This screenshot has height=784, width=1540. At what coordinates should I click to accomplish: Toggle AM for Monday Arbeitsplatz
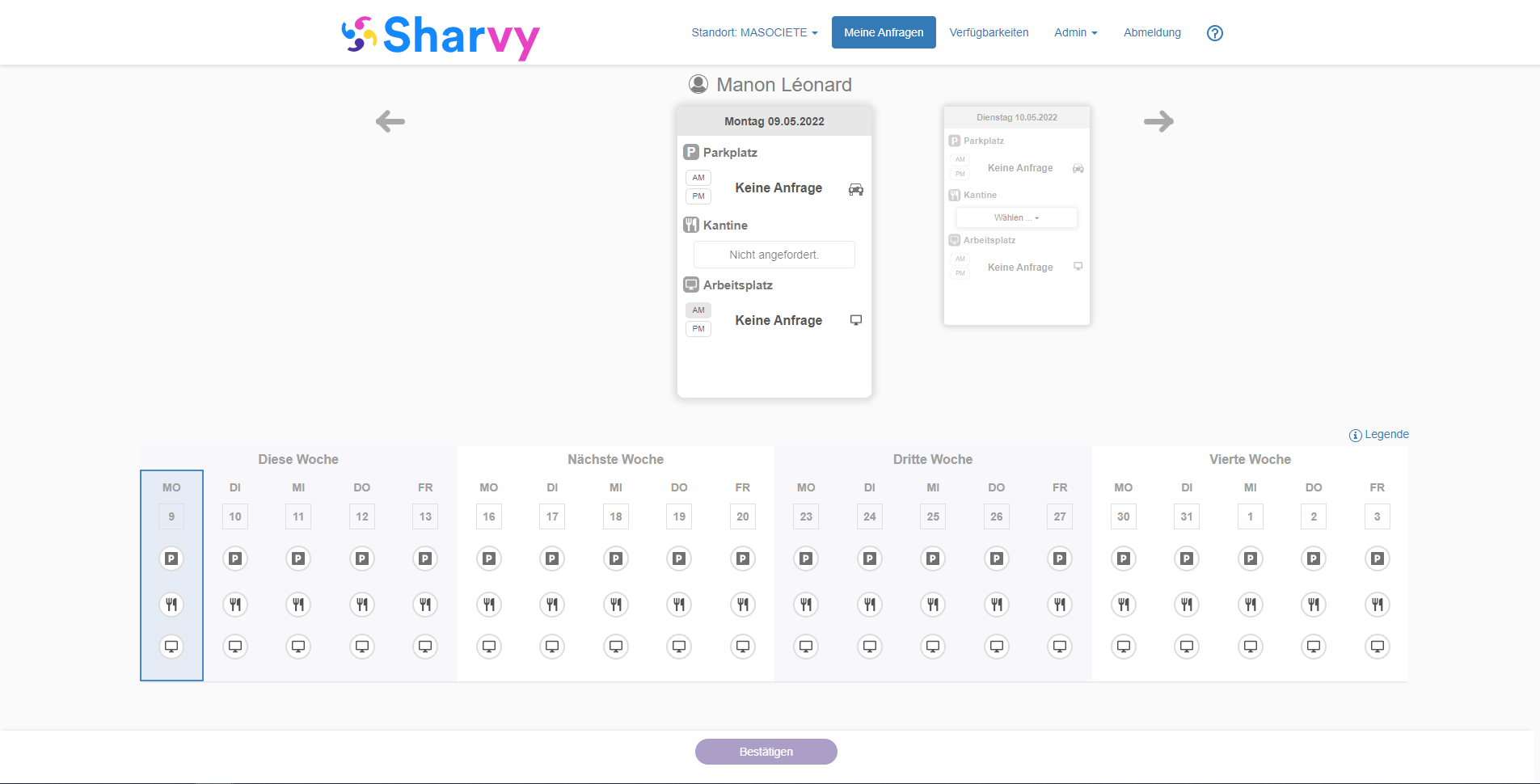698,310
